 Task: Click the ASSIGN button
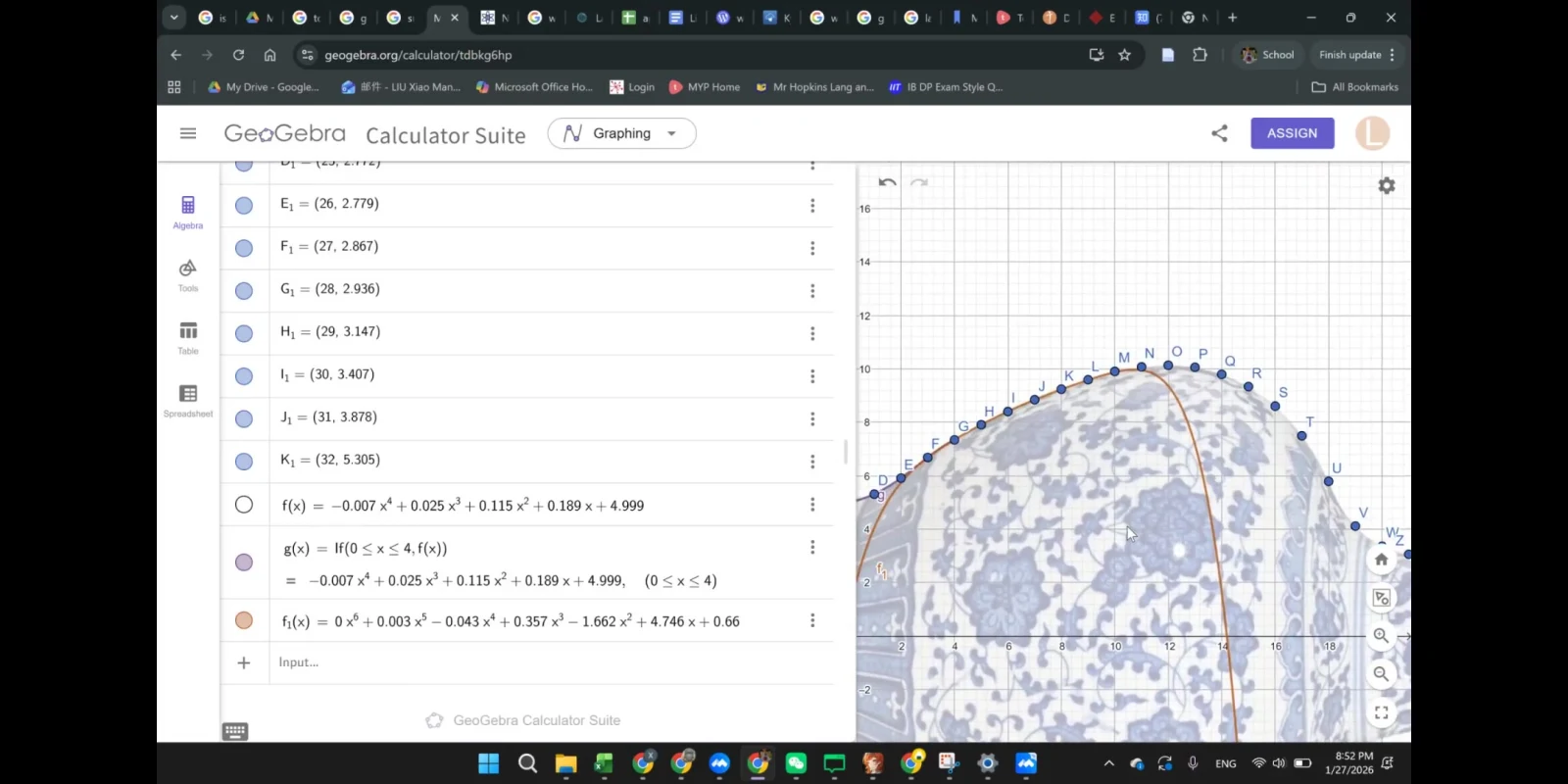pos(1292,133)
